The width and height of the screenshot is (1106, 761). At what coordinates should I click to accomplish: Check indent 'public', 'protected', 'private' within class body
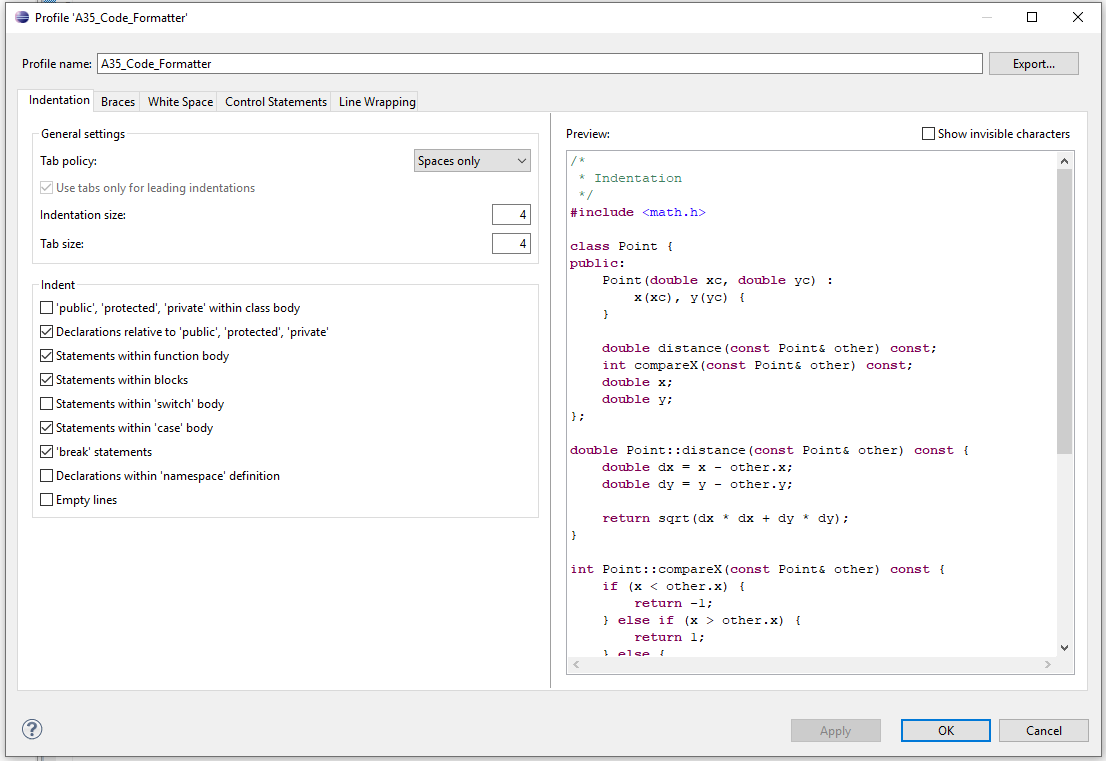[46, 308]
